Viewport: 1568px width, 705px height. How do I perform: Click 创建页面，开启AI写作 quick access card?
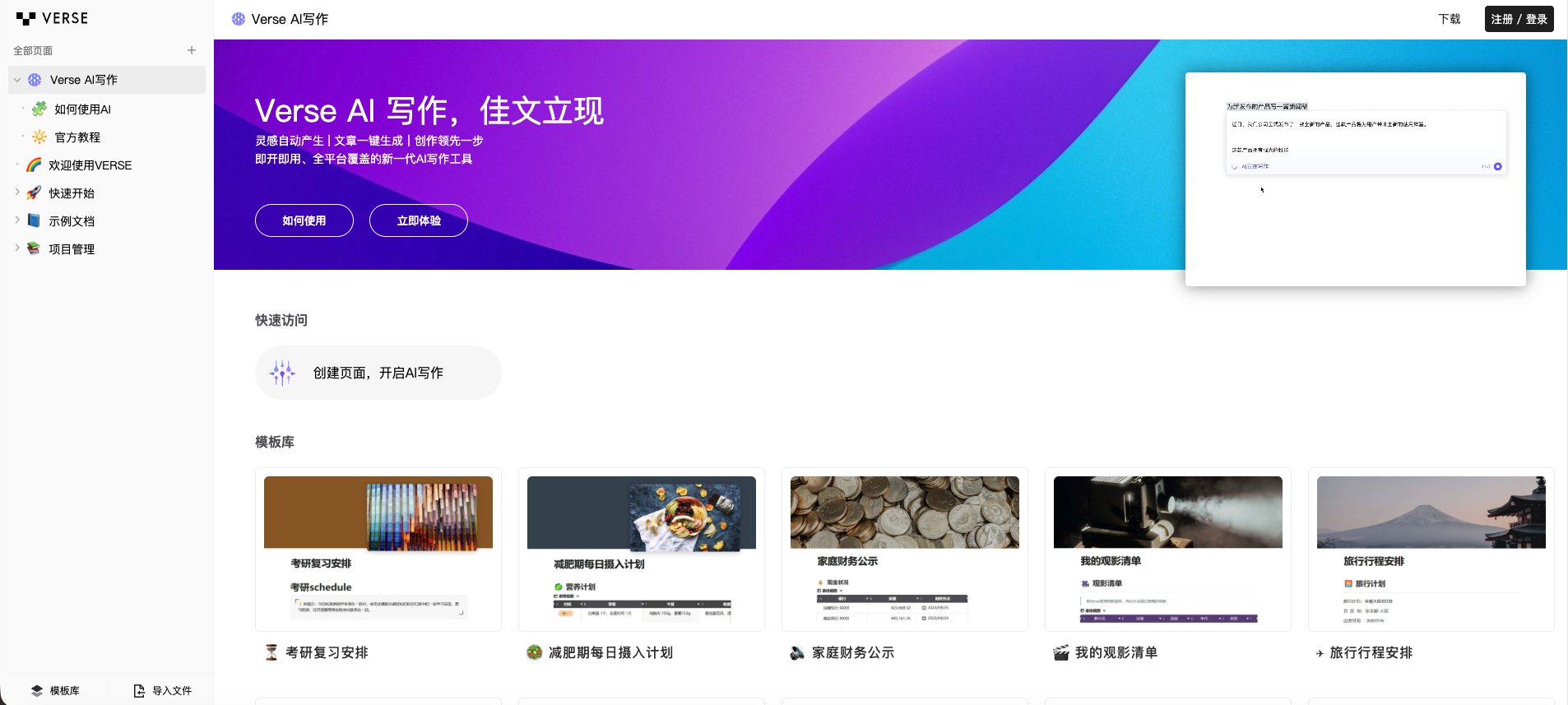(378, 373)
